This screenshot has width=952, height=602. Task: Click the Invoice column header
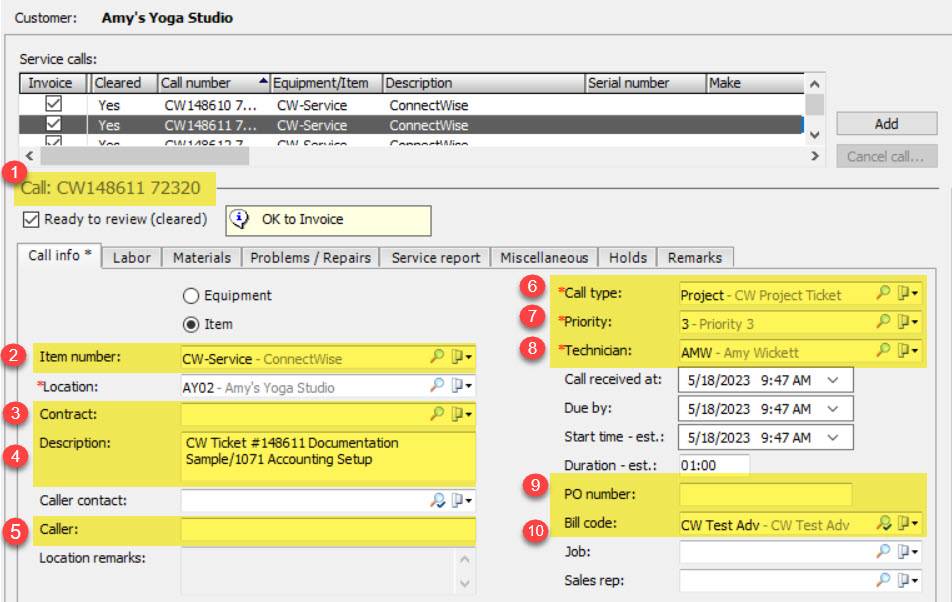point(53,83)
